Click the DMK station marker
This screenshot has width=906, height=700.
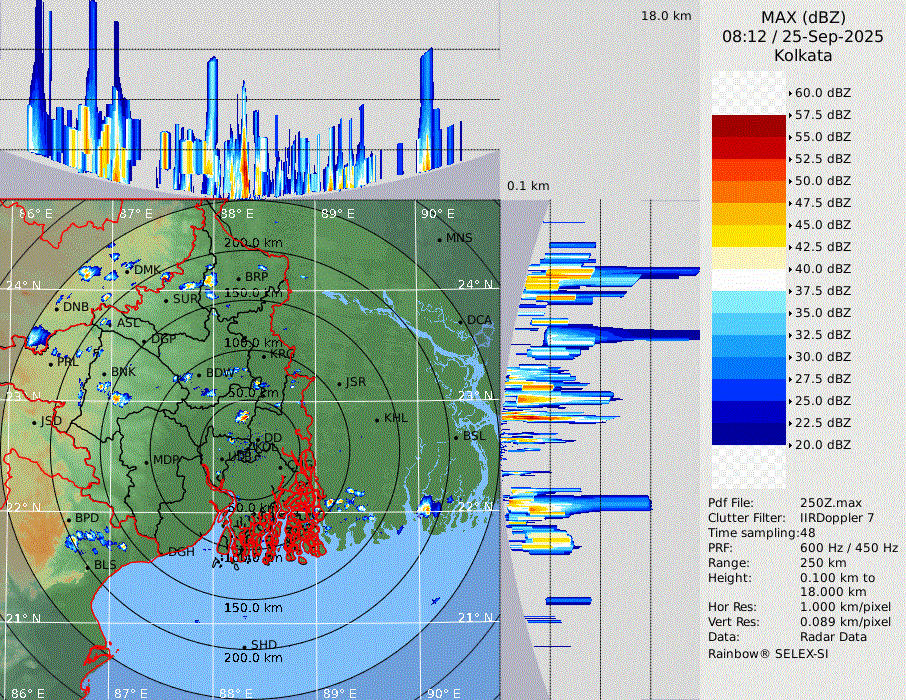click(x=128, y=270)
